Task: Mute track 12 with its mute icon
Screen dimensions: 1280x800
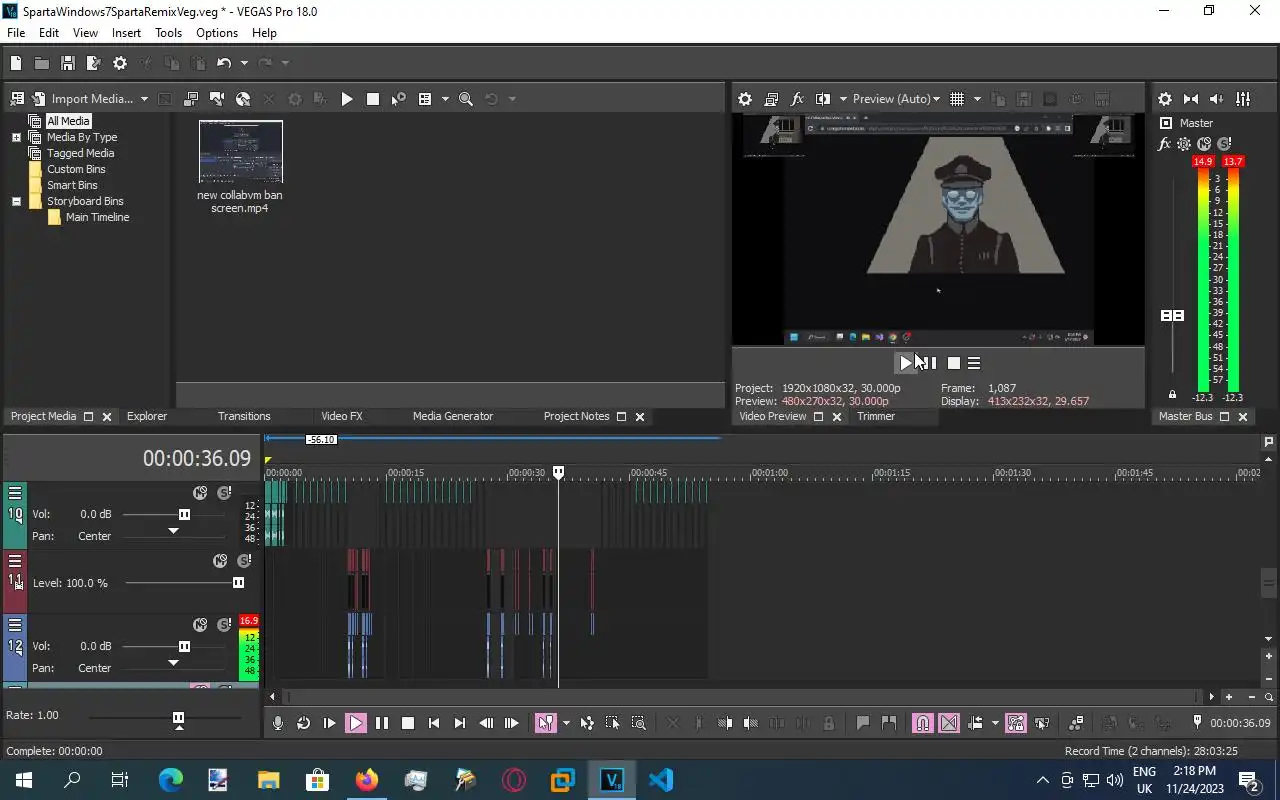Action: coord(200,625)
